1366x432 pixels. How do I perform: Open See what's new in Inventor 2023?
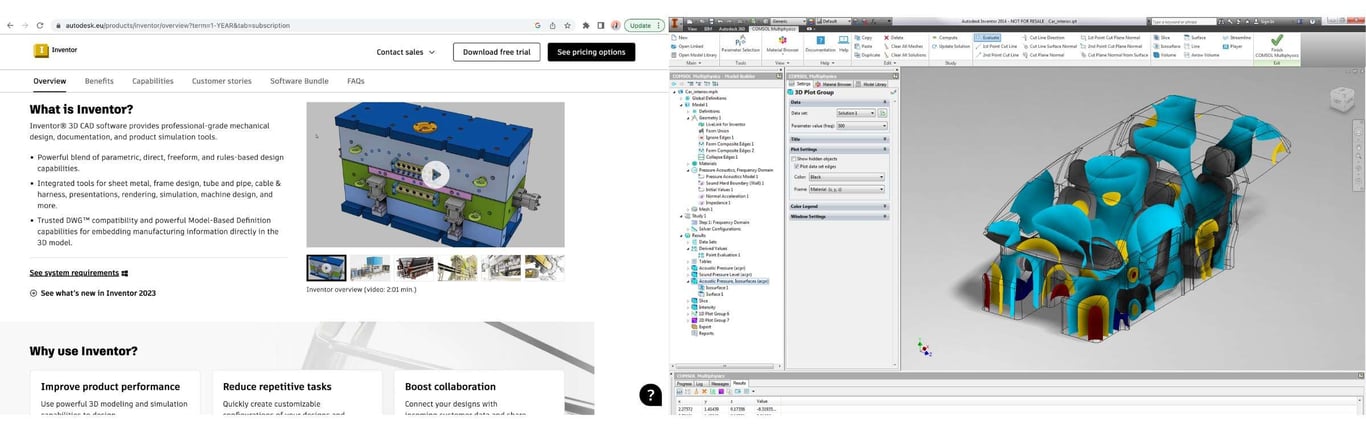(x=93, y=293)
